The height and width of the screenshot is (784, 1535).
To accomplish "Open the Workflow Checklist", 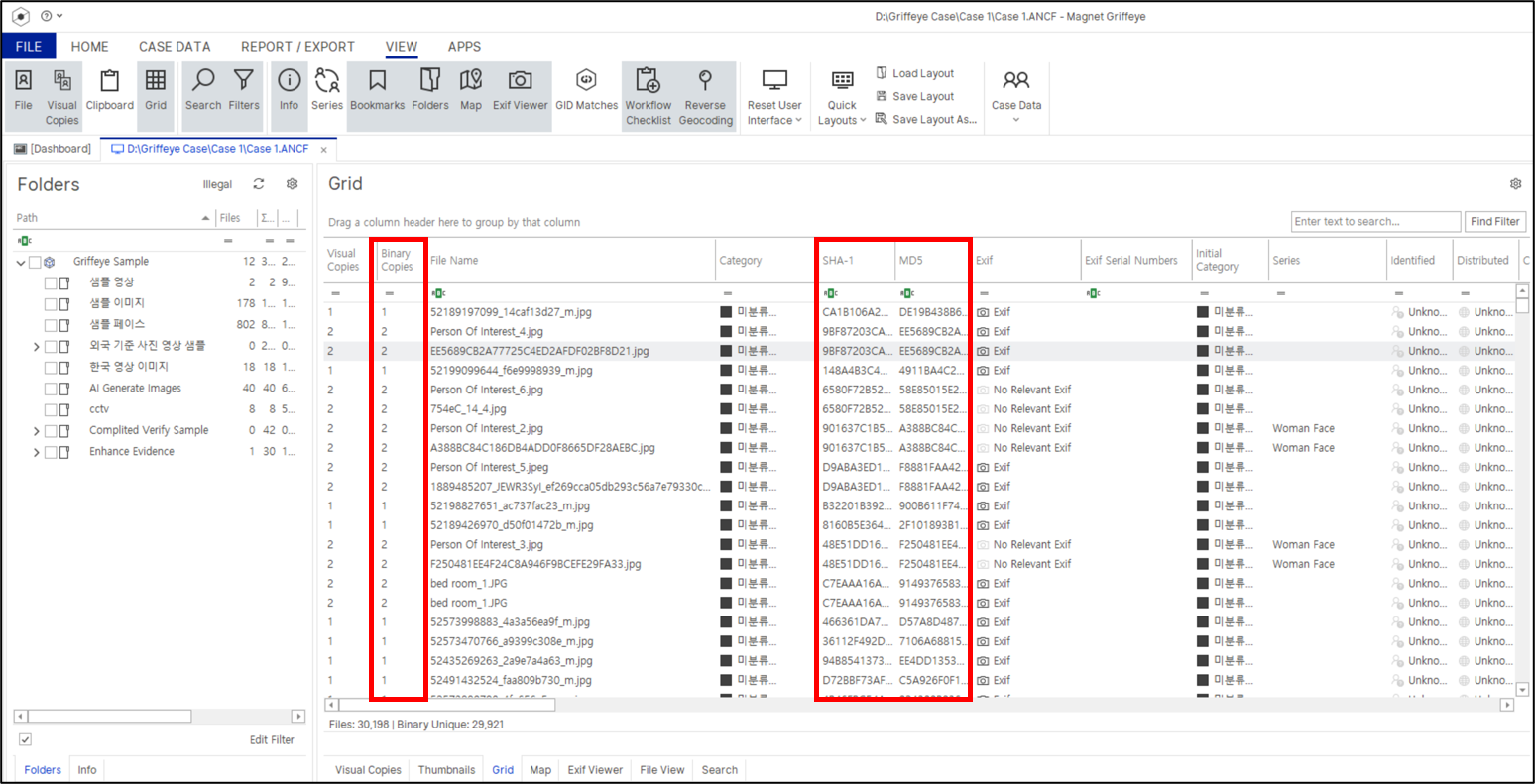I will click(649, 95).
